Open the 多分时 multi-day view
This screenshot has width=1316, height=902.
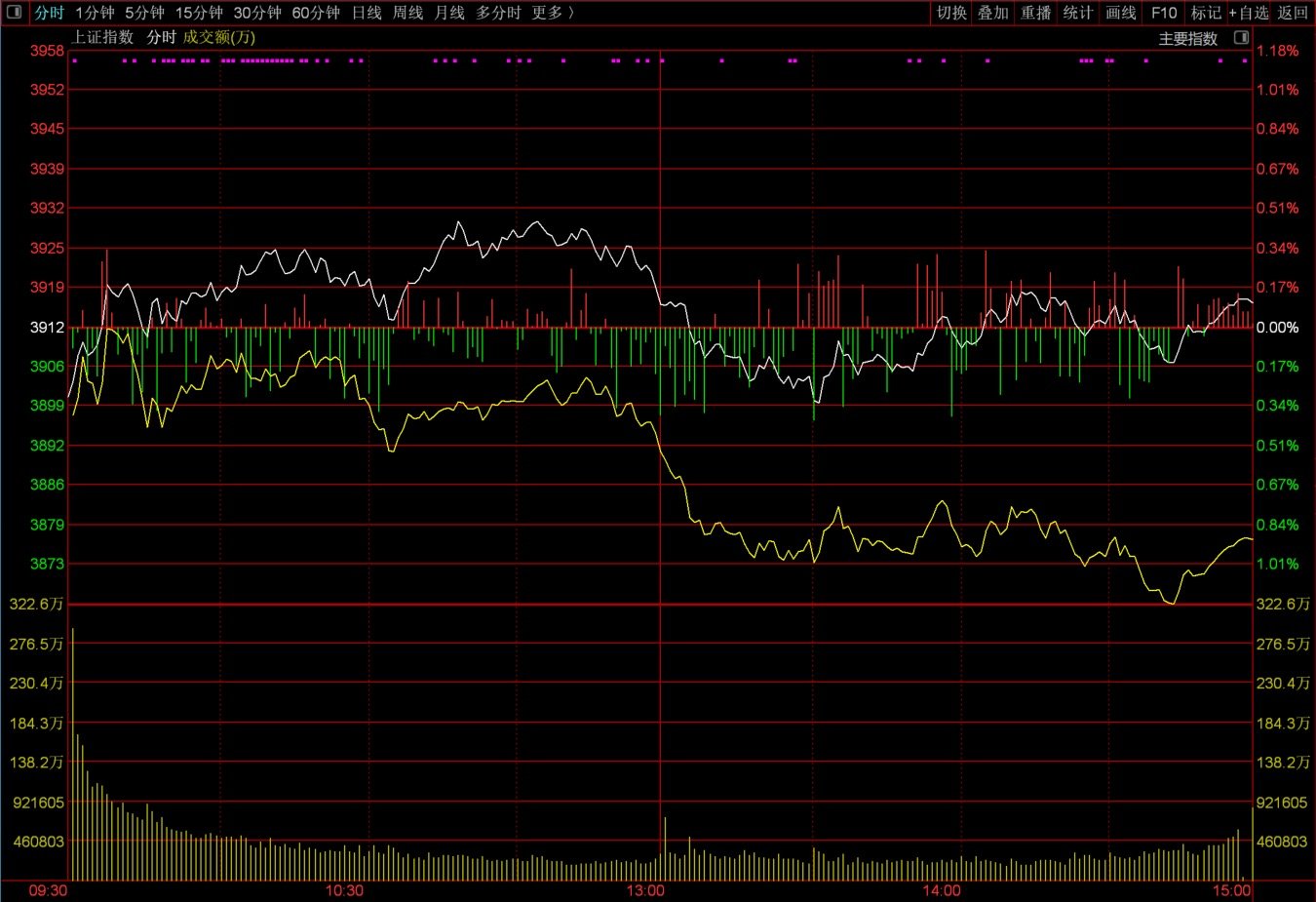click(498, 13)
